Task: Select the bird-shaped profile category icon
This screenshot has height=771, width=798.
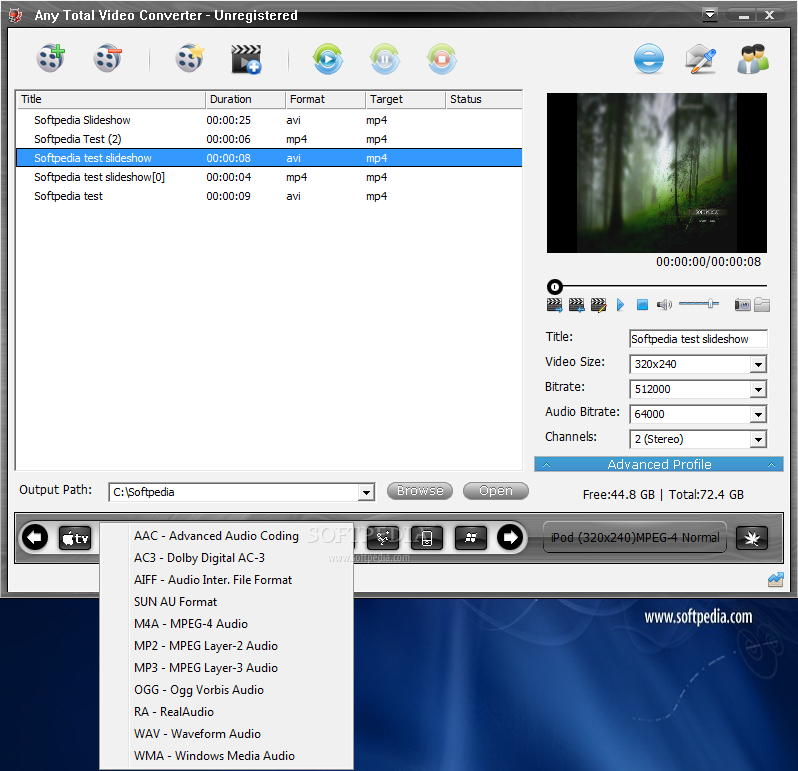Action: (383, 538)
